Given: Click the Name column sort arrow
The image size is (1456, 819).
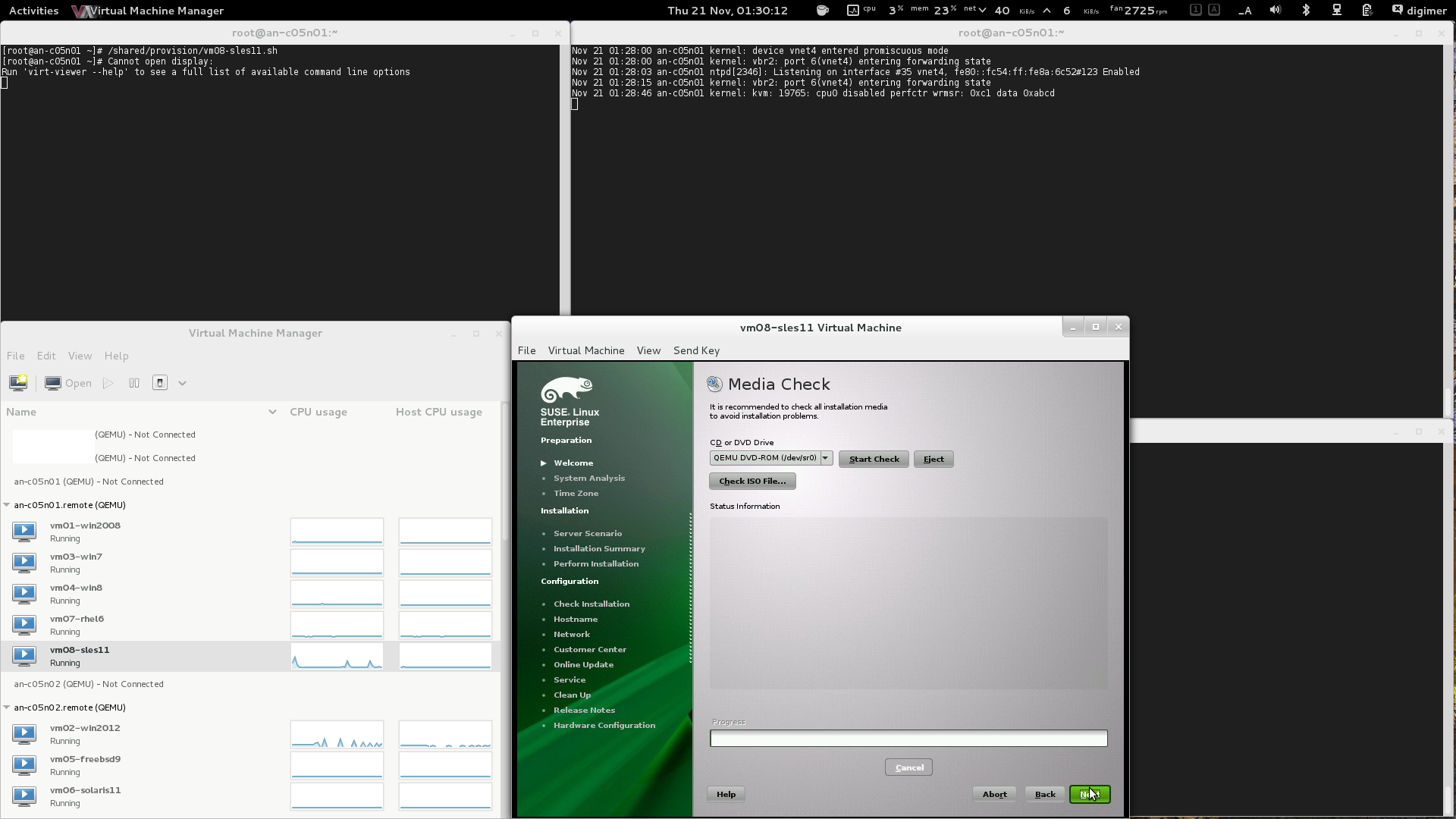Looking at the screenshot, I should point(272,412).
